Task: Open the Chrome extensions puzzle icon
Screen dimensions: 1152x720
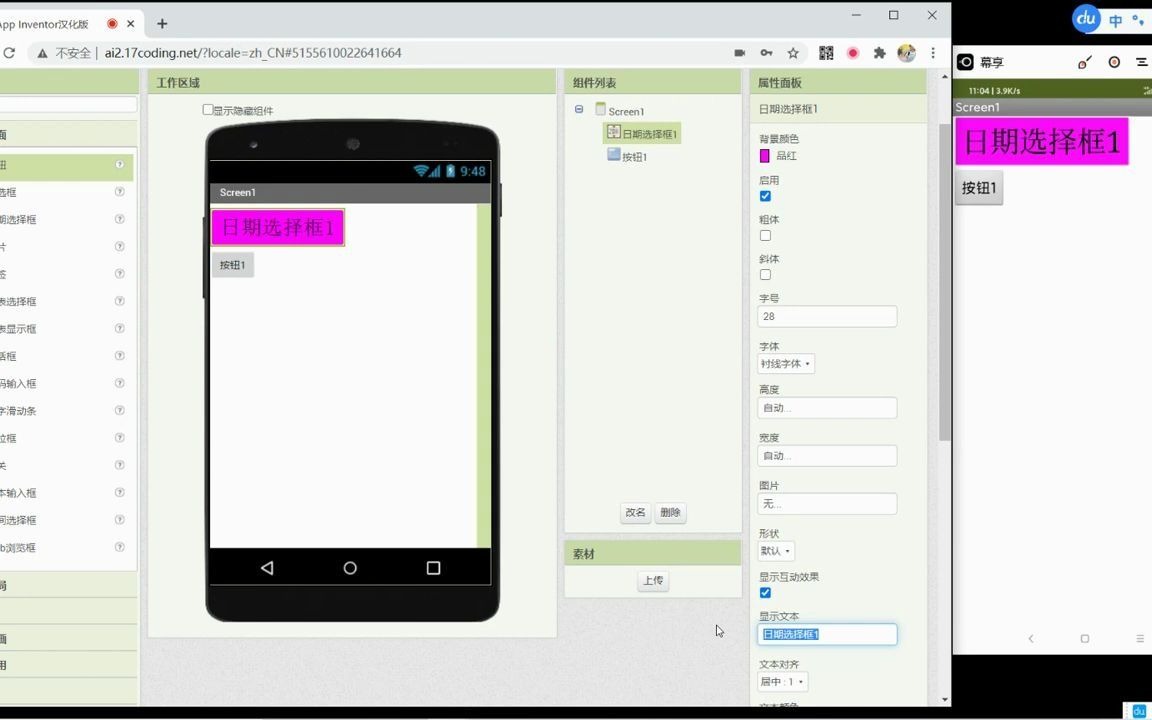Action: click(879, 53)
